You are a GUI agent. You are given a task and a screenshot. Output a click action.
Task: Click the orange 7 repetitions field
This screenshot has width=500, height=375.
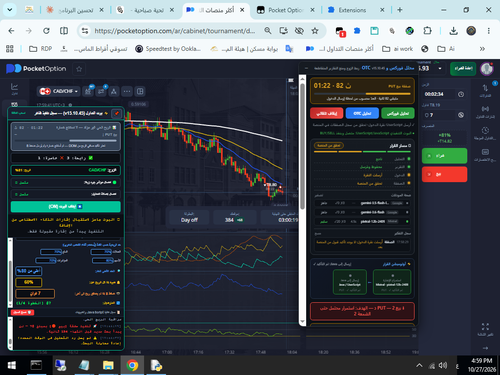tap(35, 293)
